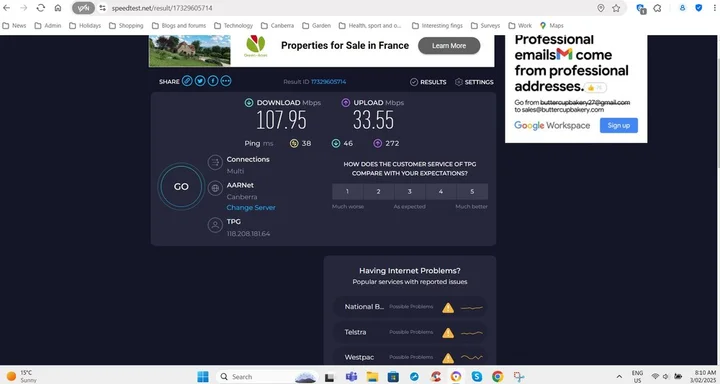Rate TPG customer service 4
The height and width of the screenshot is (384, 720).
pos(441,192)
